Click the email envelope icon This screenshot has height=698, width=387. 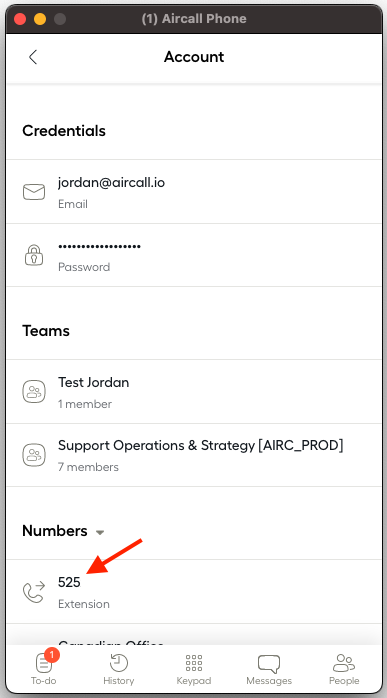34,192
